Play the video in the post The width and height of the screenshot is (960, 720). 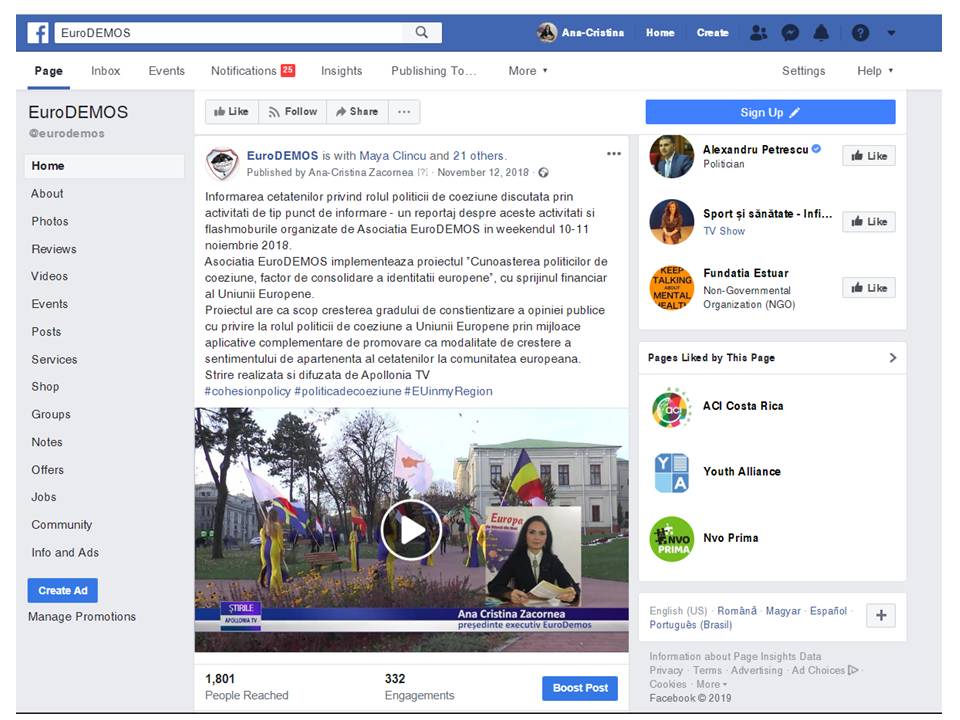411,530
